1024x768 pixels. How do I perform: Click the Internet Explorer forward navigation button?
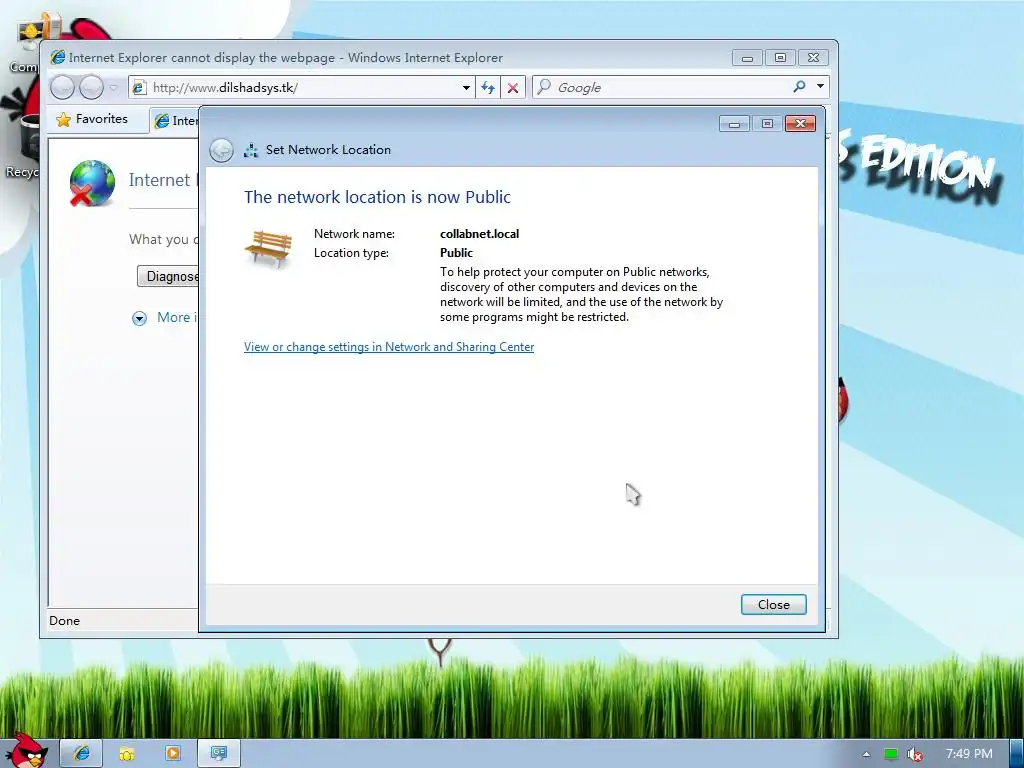pos(91,87)
